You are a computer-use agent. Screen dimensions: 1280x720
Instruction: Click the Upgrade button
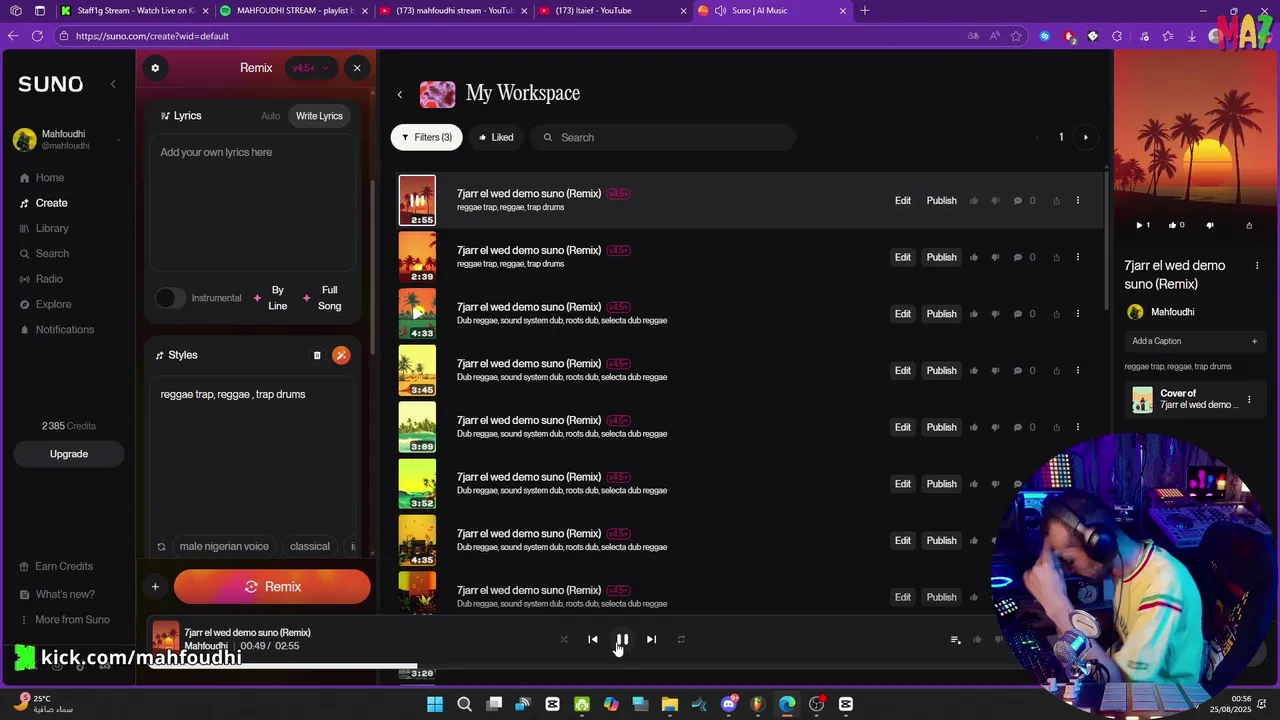[69, 454]
